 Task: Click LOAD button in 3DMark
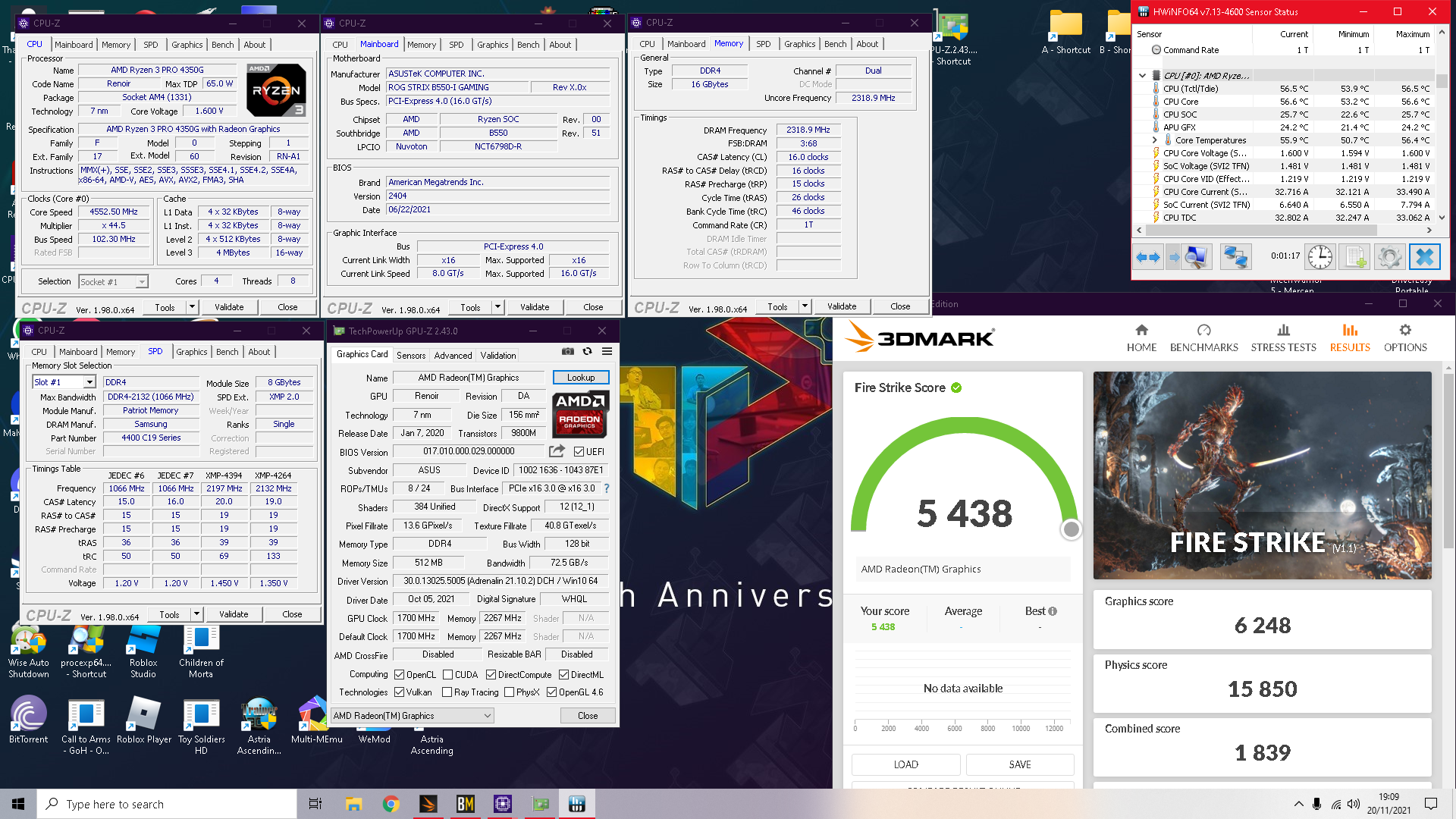pyautogui.click(x=905, y=764)
